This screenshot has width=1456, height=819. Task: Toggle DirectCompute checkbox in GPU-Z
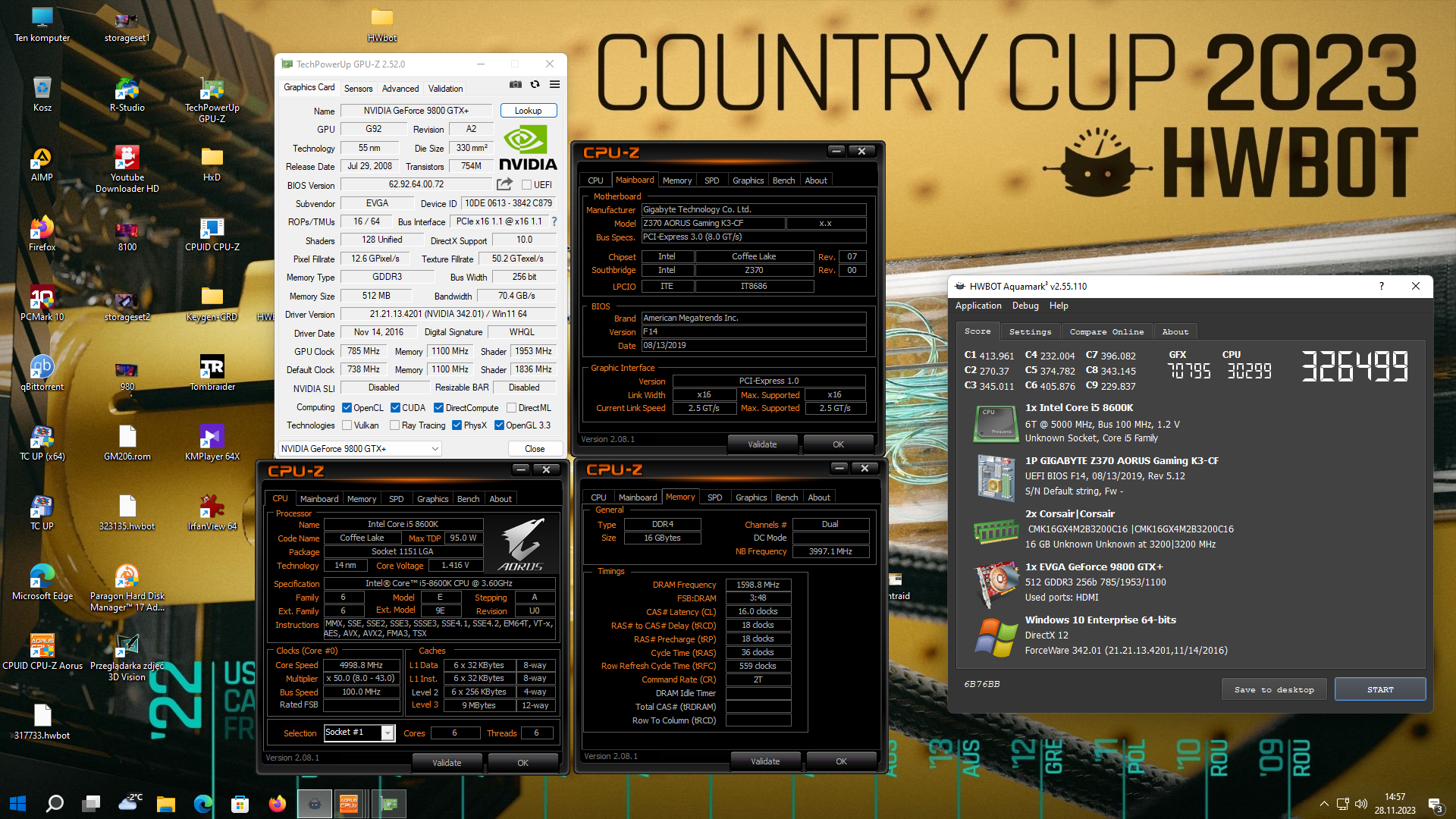[438, 407]
